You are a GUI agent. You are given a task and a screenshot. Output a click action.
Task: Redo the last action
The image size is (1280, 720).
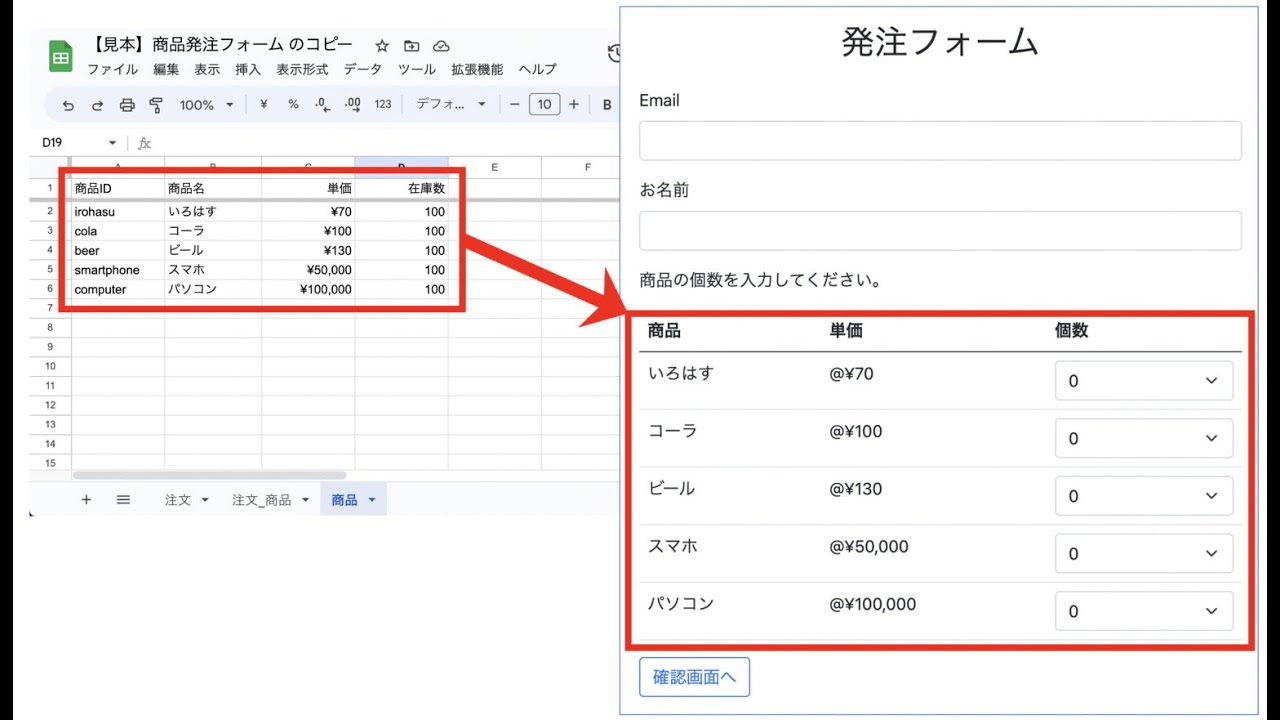(97, 105)
